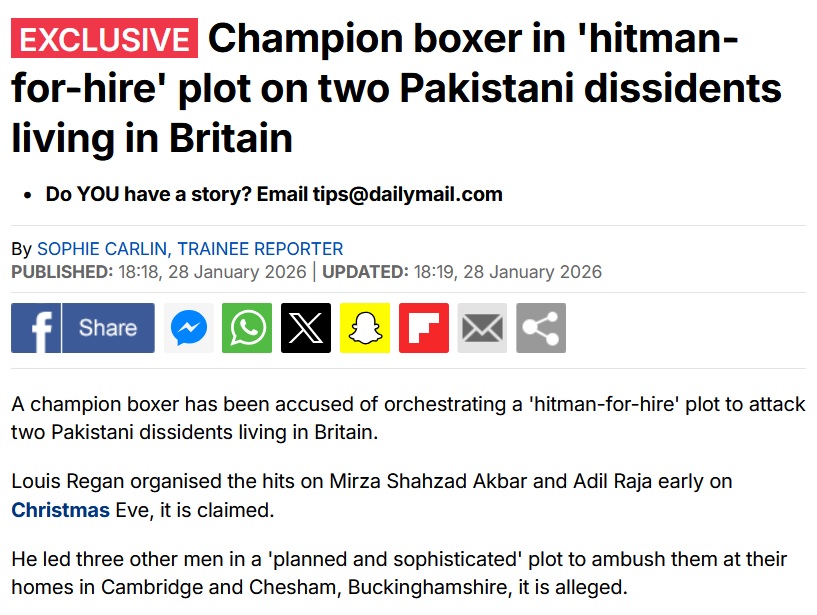817x615 pixels.
Task: Open the red Flipboard share icon
Action: [424, 328]
